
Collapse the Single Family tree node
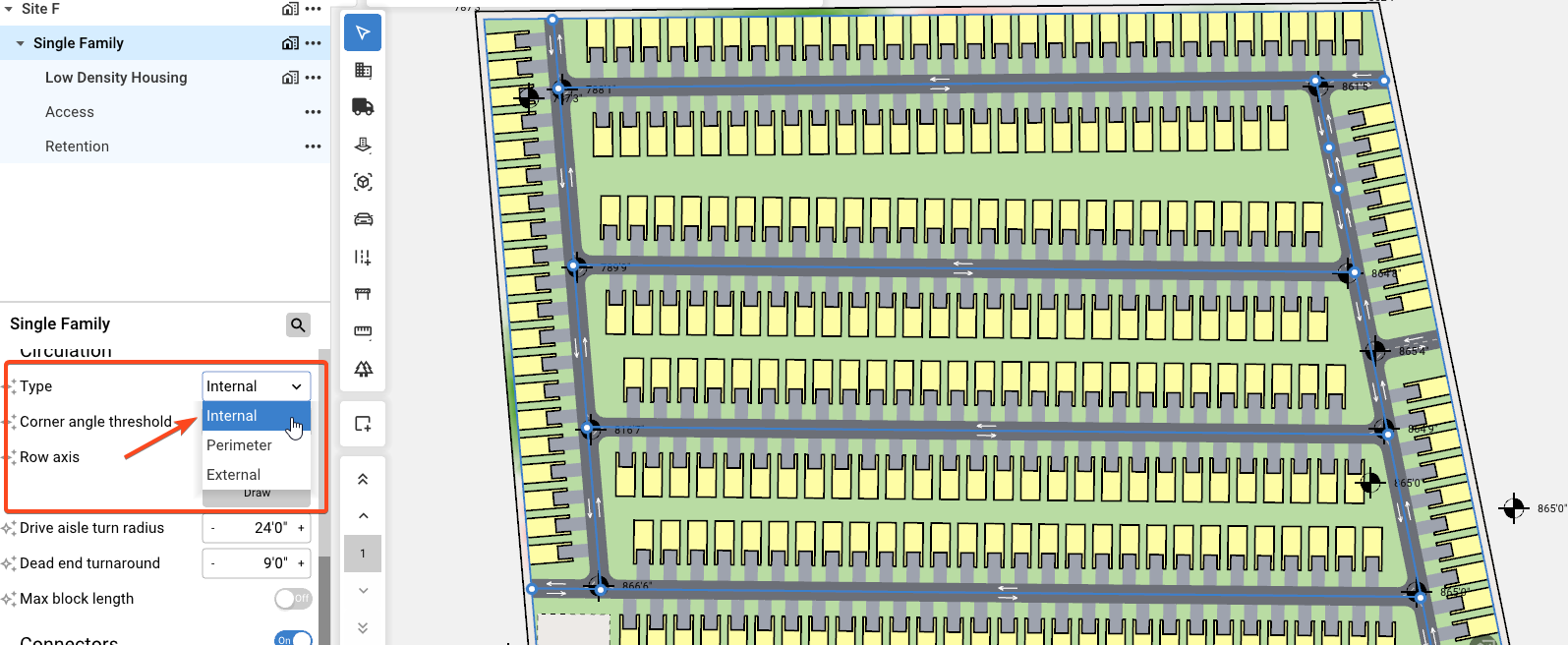(20, 43)
